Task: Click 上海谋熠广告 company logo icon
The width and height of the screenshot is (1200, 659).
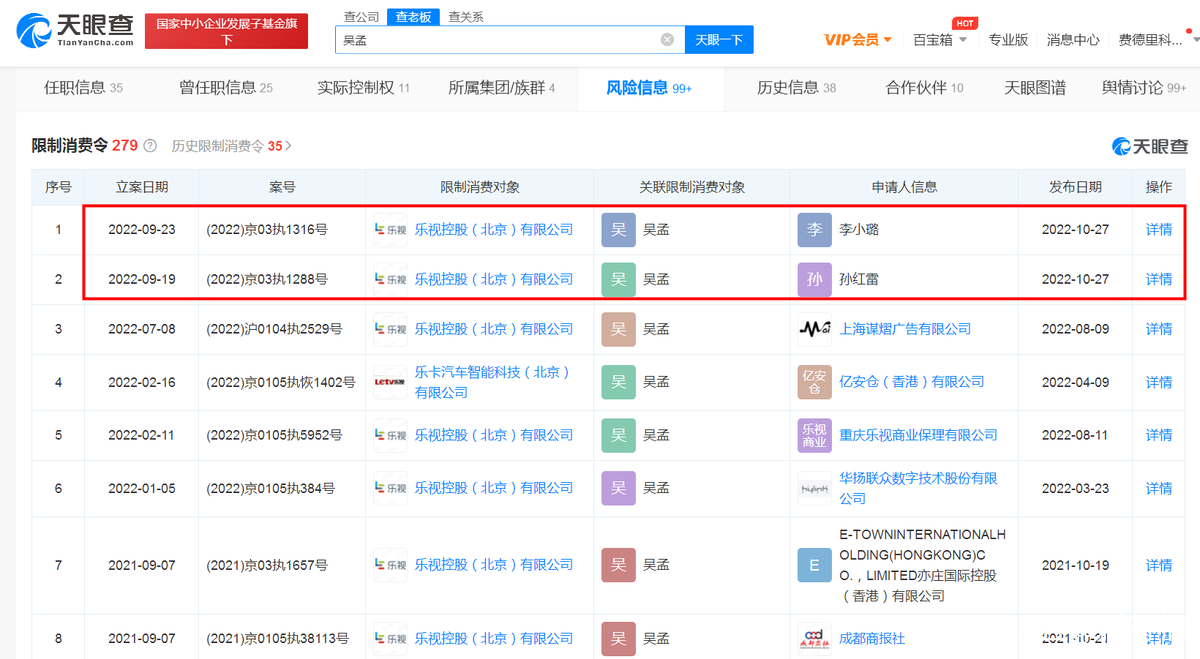Action: [814, 329]
